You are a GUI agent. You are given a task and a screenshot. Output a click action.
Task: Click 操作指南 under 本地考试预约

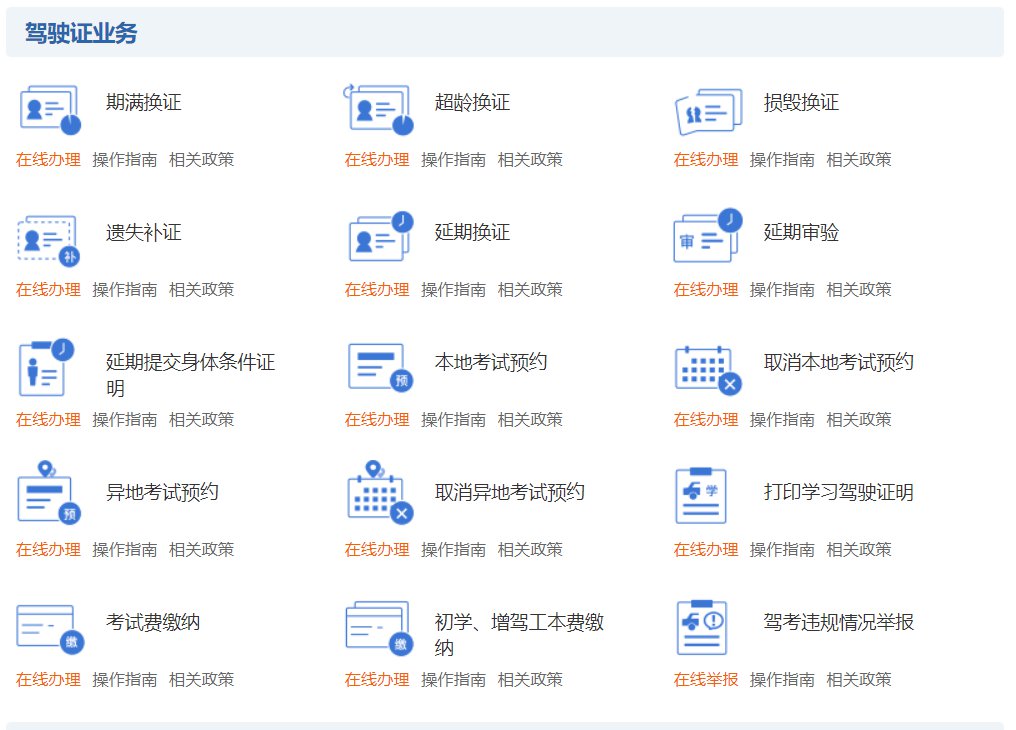[x=454, y=420]
